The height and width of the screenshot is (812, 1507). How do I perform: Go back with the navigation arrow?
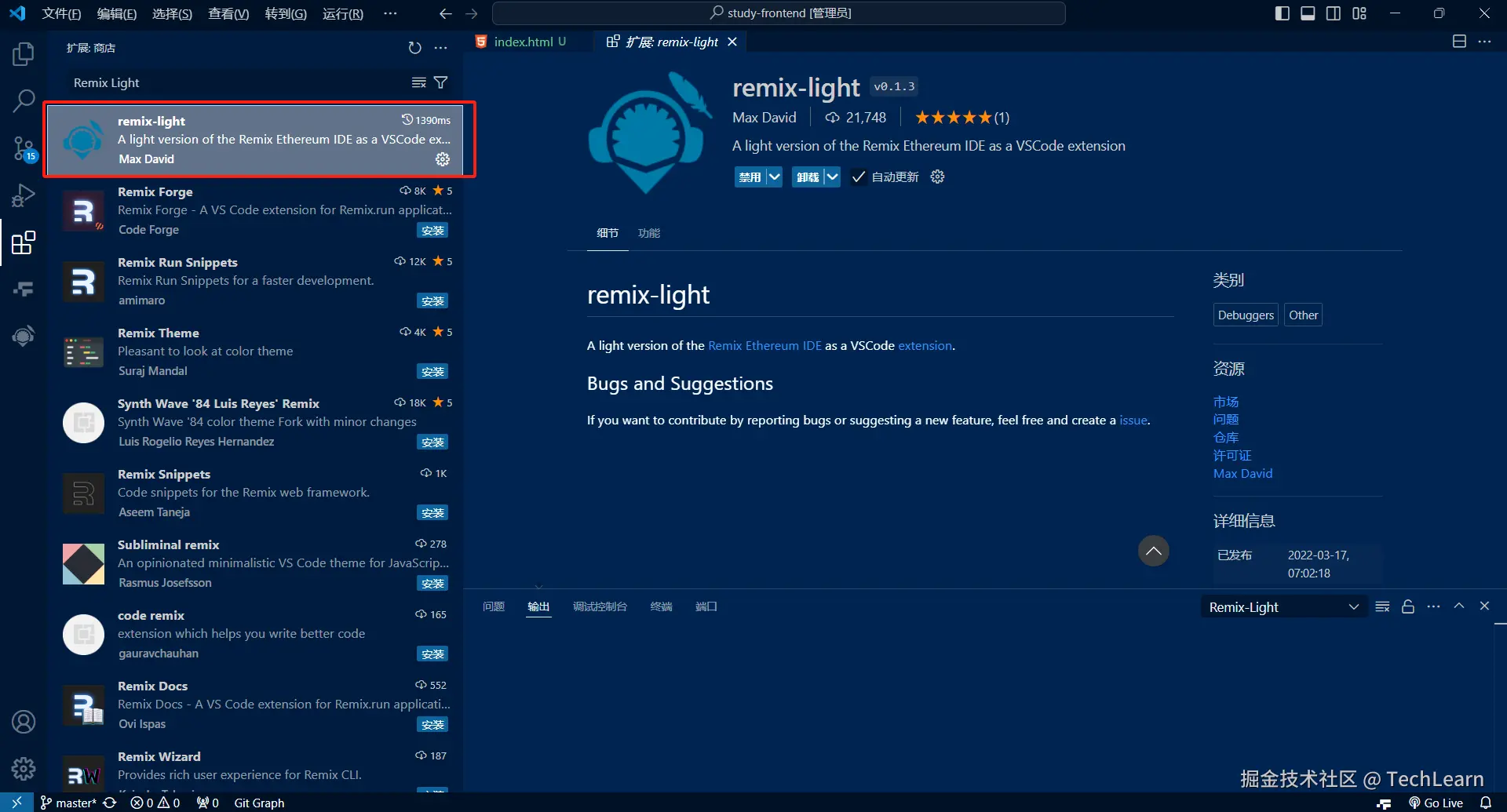(x=446, y=13)
